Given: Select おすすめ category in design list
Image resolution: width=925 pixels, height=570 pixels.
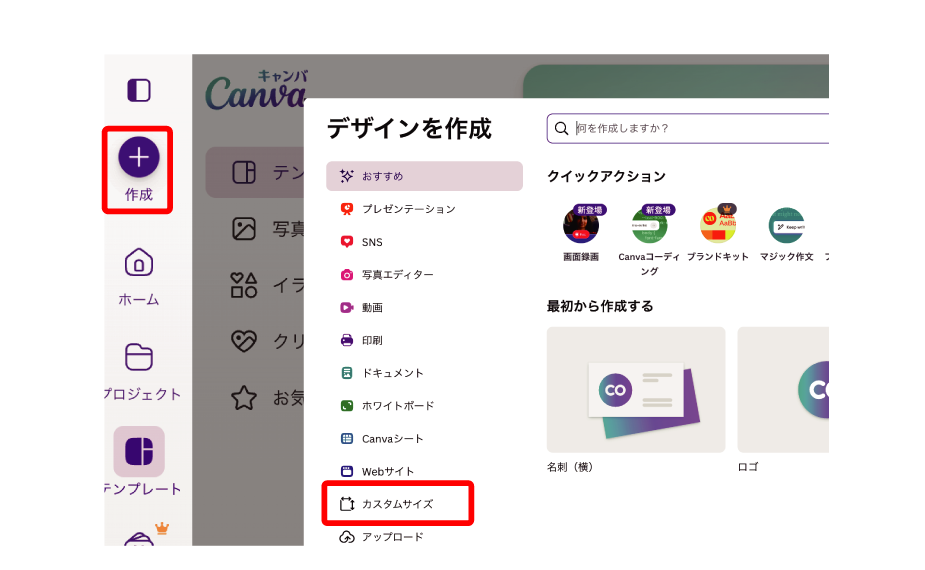Looking at the screenshot, I should 424,176.
